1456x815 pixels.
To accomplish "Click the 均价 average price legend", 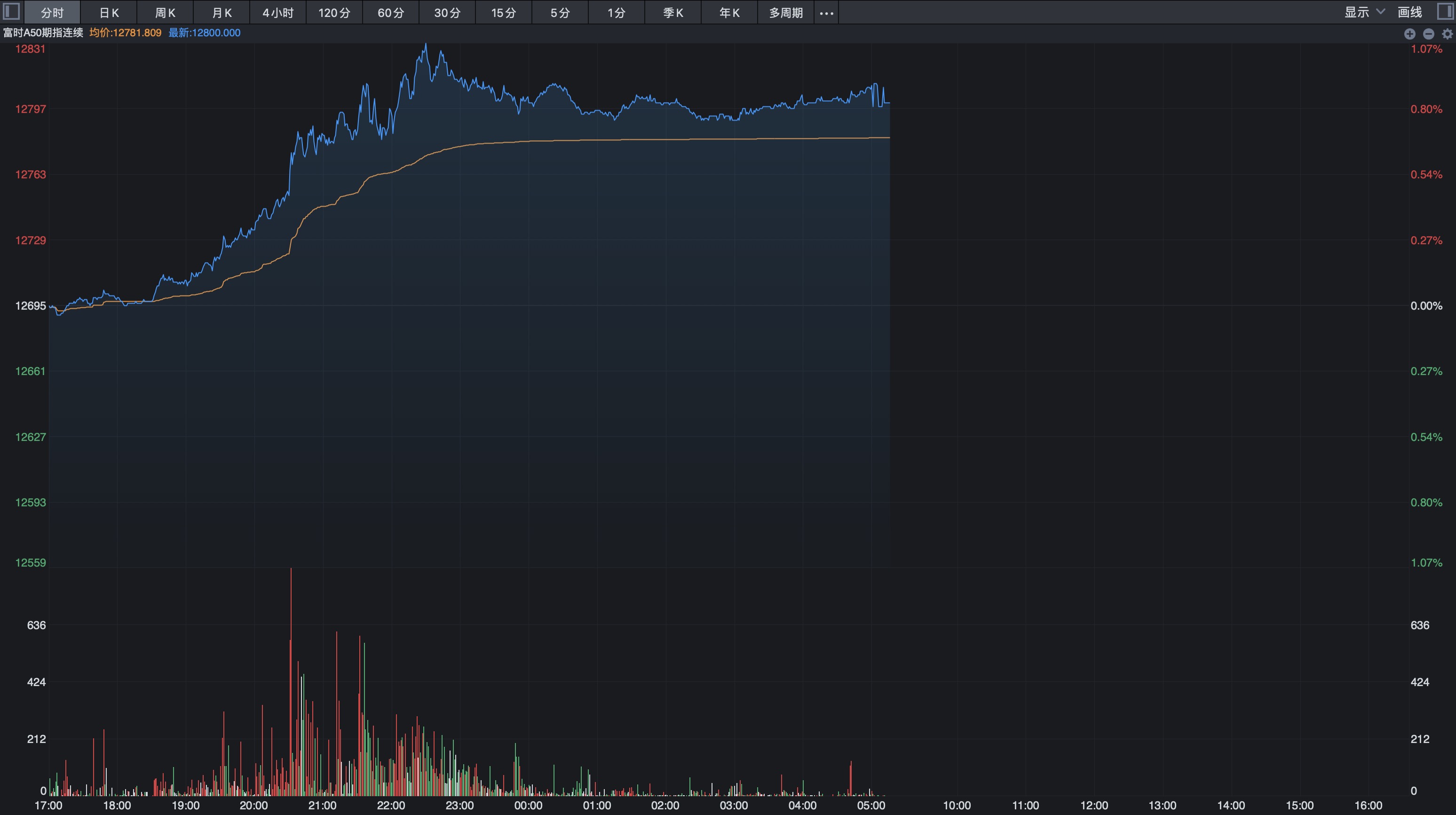I will [x=125, y=33].
